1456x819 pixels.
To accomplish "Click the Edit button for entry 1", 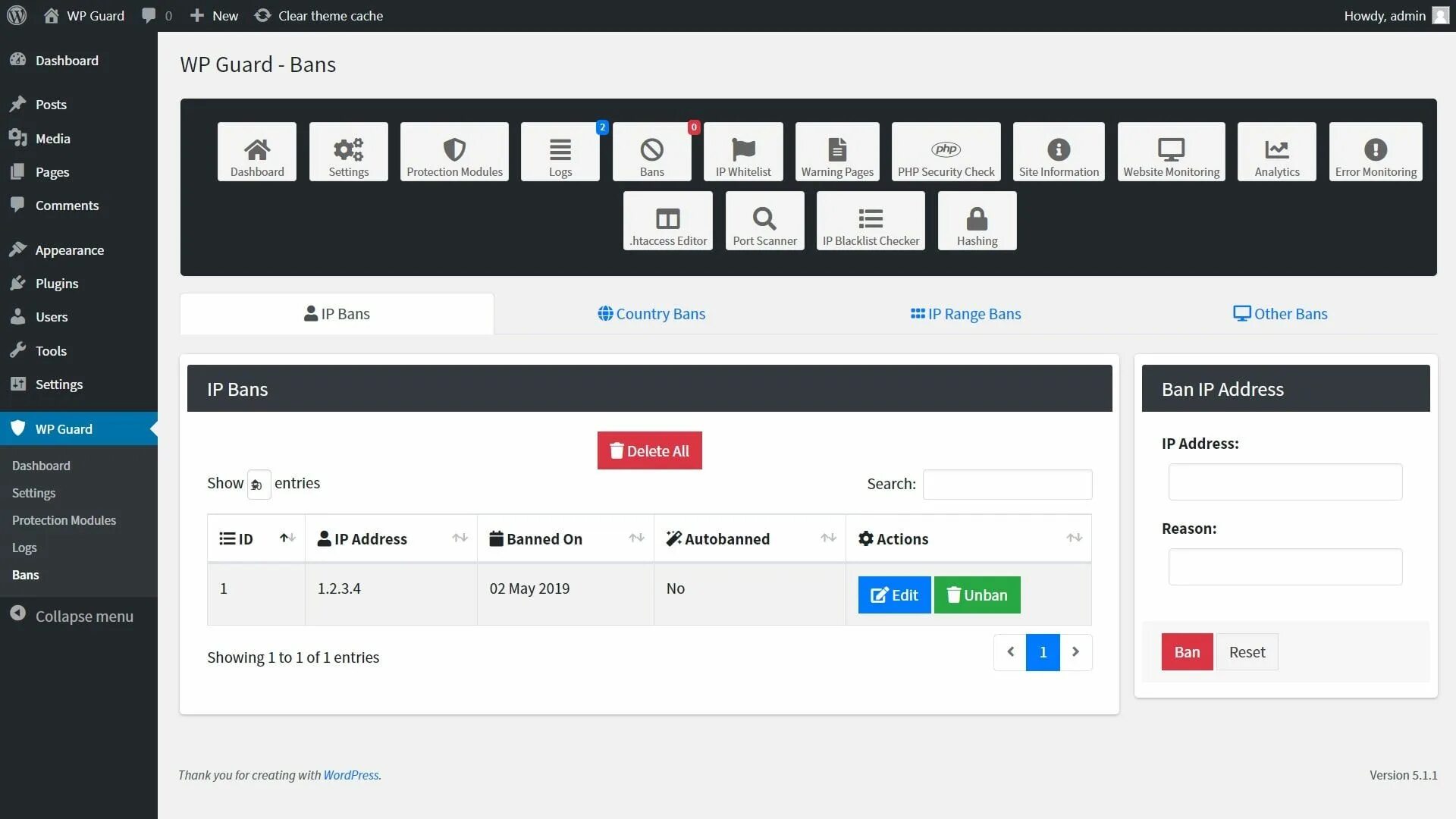I will coord(894,594).
